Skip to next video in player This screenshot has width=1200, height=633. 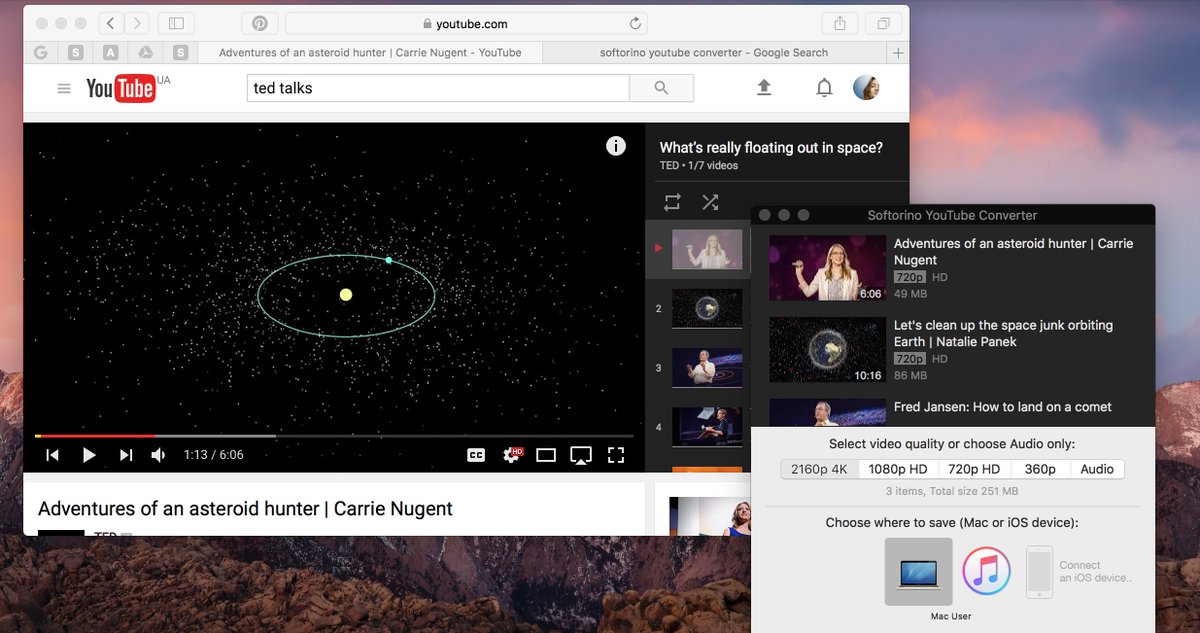126,455
